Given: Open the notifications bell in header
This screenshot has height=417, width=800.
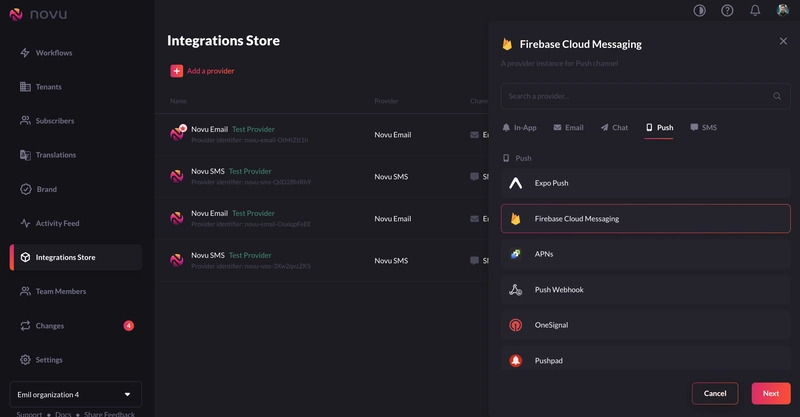Looking at the screenshot, I should [x=755, y=10].
